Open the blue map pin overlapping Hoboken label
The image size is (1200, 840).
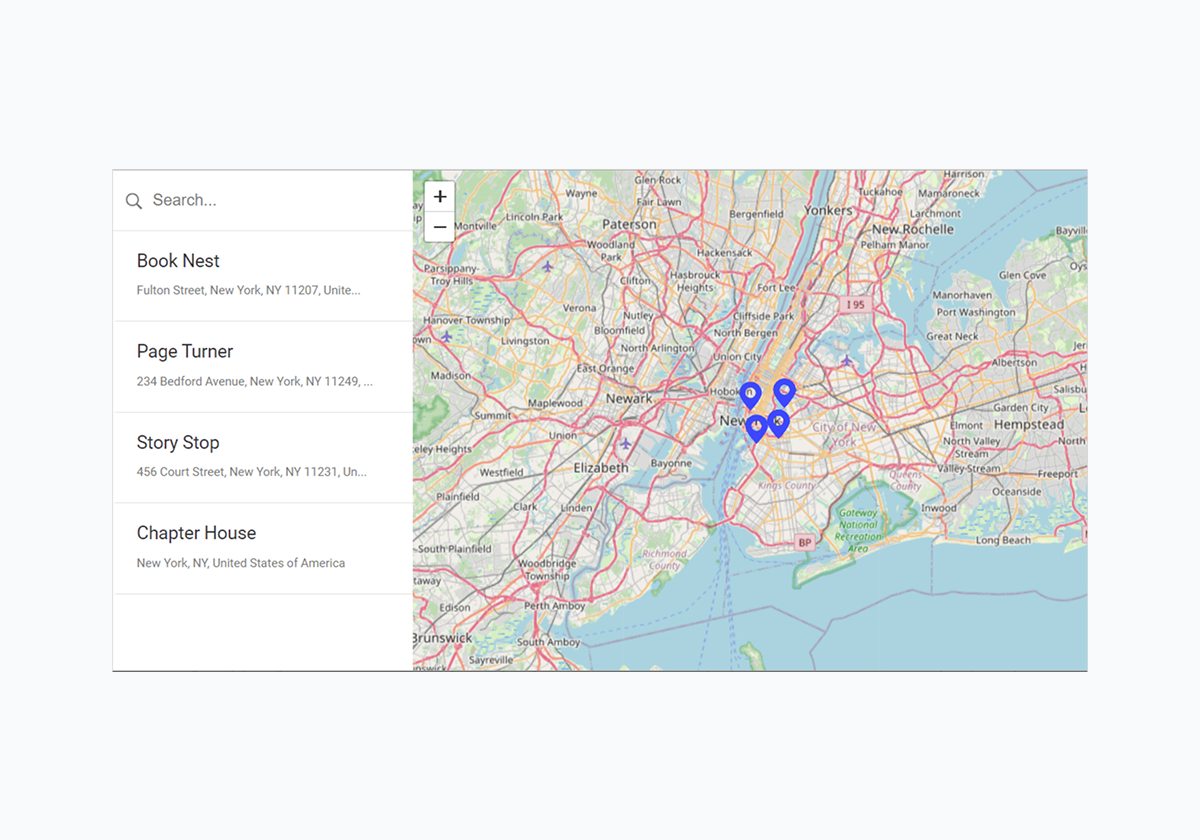click(750, 396)
